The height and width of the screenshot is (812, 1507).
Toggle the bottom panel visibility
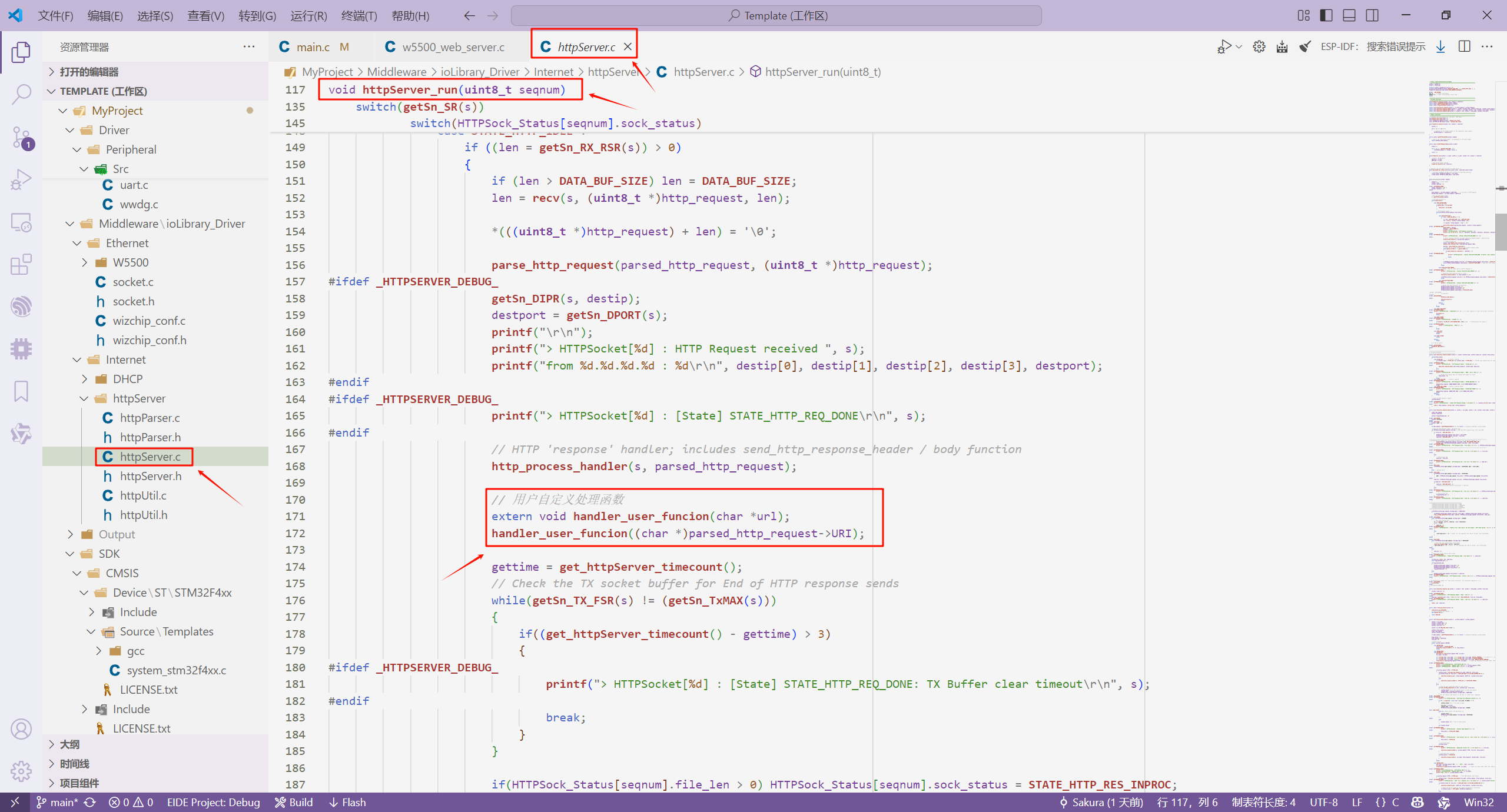click(x=1349, y=15)
